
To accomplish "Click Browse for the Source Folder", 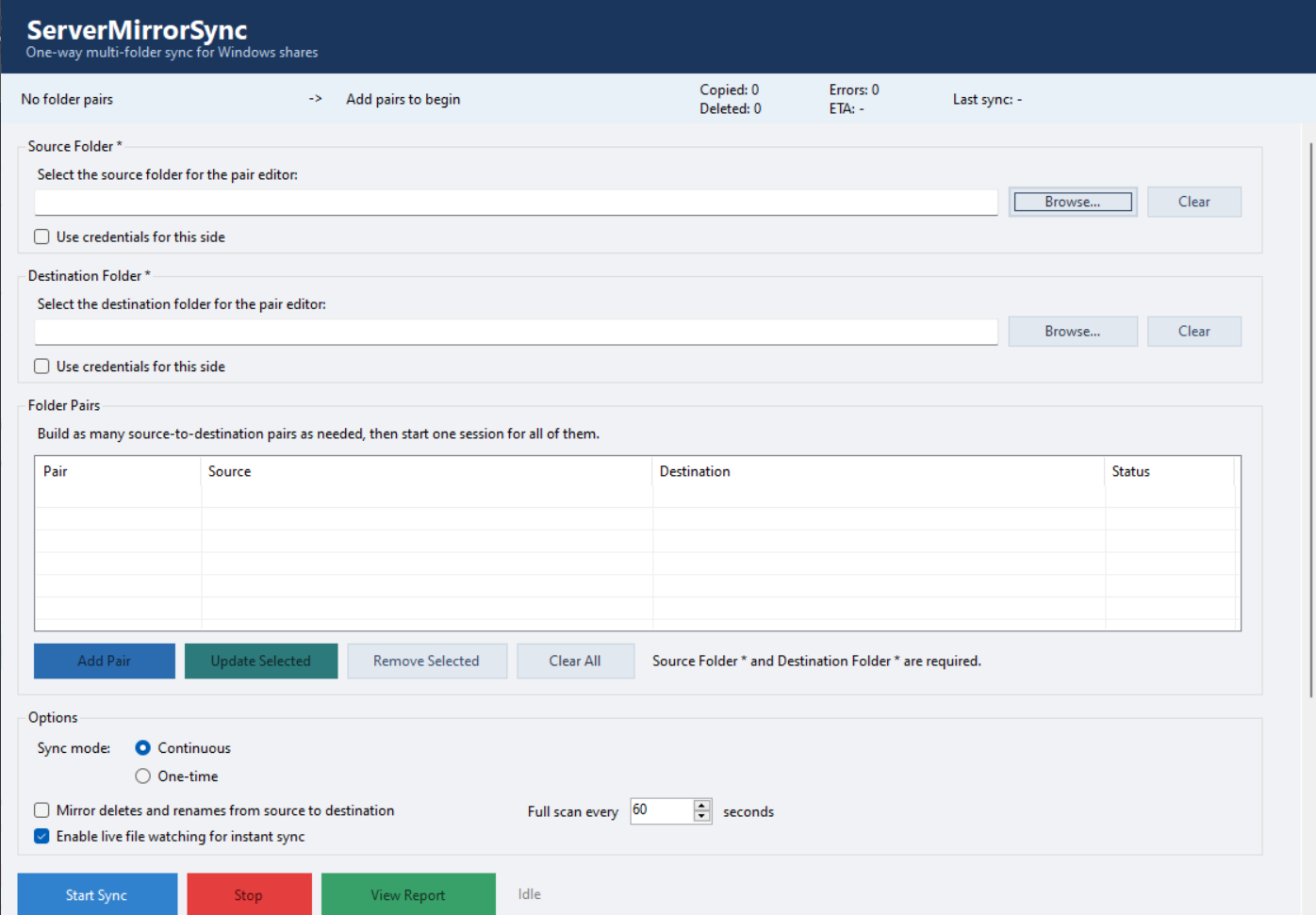I will click(x=1073, y=202).
